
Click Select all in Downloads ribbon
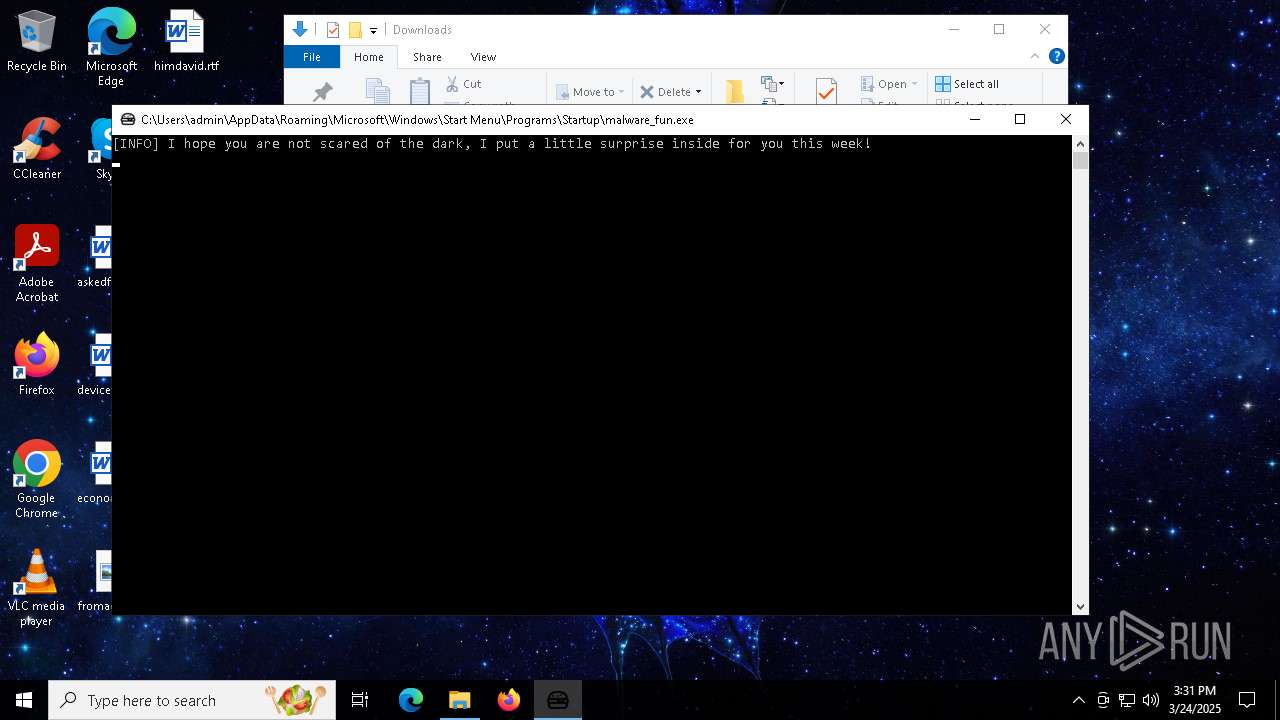pos(967,84)
